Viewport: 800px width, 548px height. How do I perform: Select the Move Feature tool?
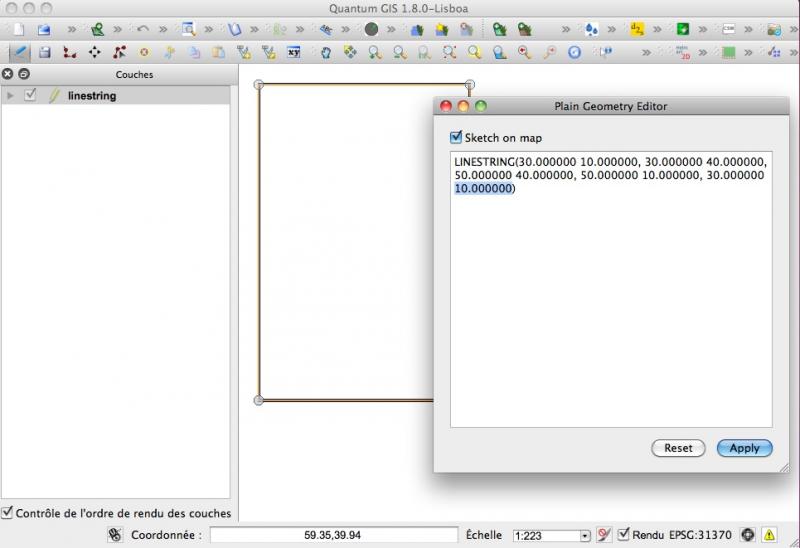(94, 52)
